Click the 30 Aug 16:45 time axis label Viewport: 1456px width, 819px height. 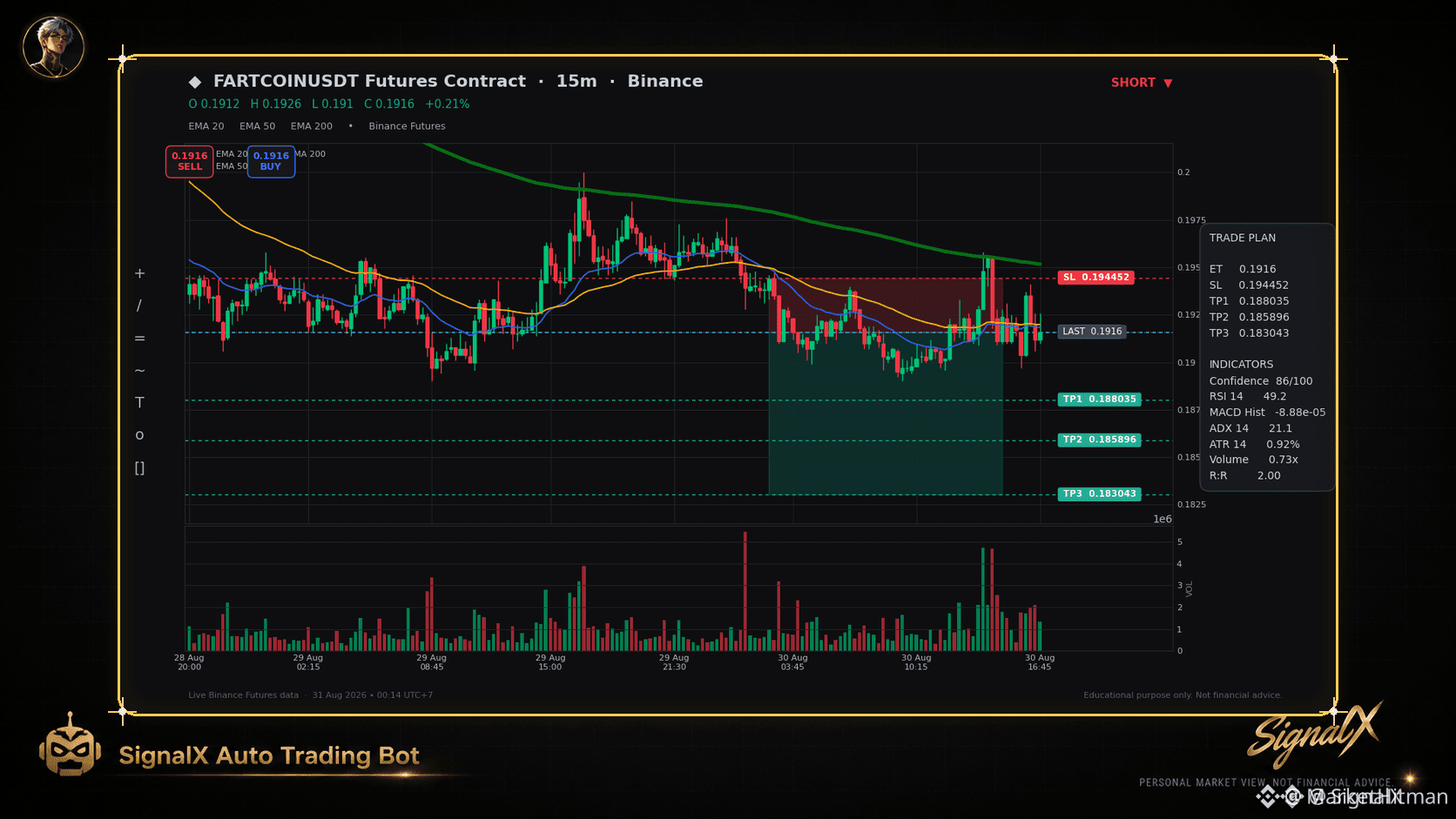pos(1040,662)
